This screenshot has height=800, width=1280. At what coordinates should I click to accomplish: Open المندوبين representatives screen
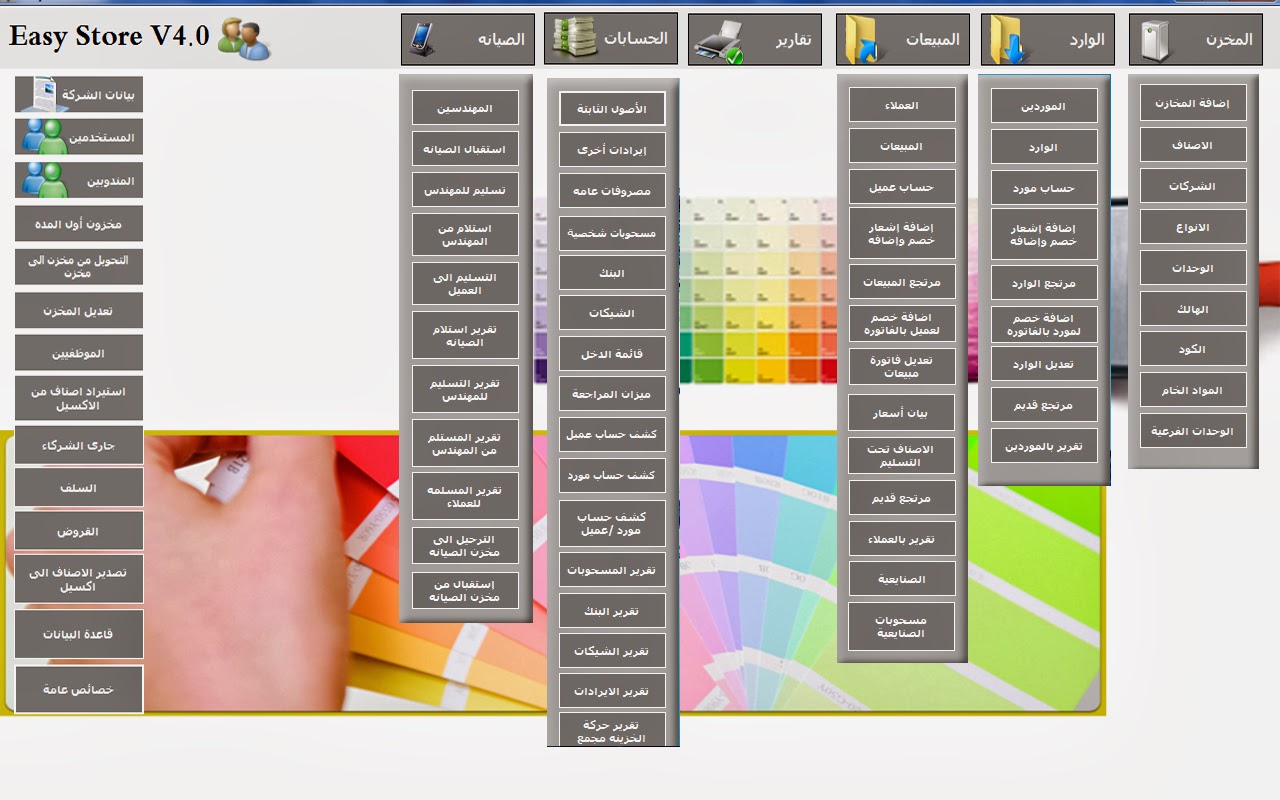[79, 180]
